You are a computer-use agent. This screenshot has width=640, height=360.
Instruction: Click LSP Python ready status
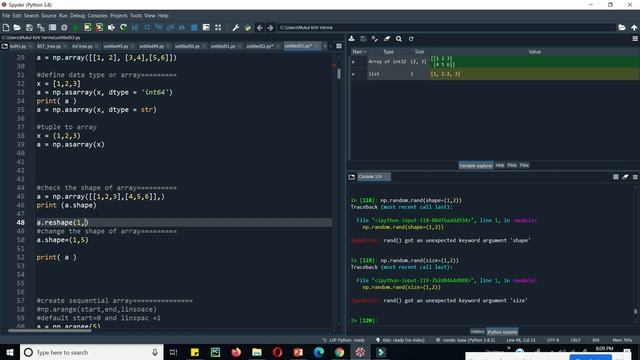(x=344, y=340)
